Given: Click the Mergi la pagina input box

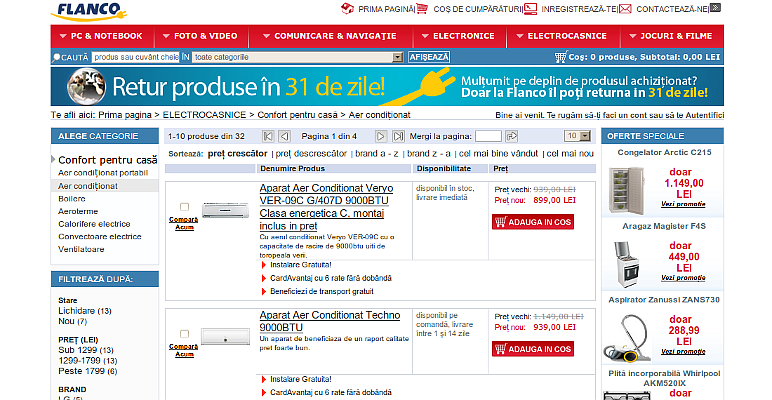Looking at the screenshot, I should point(488,136).
